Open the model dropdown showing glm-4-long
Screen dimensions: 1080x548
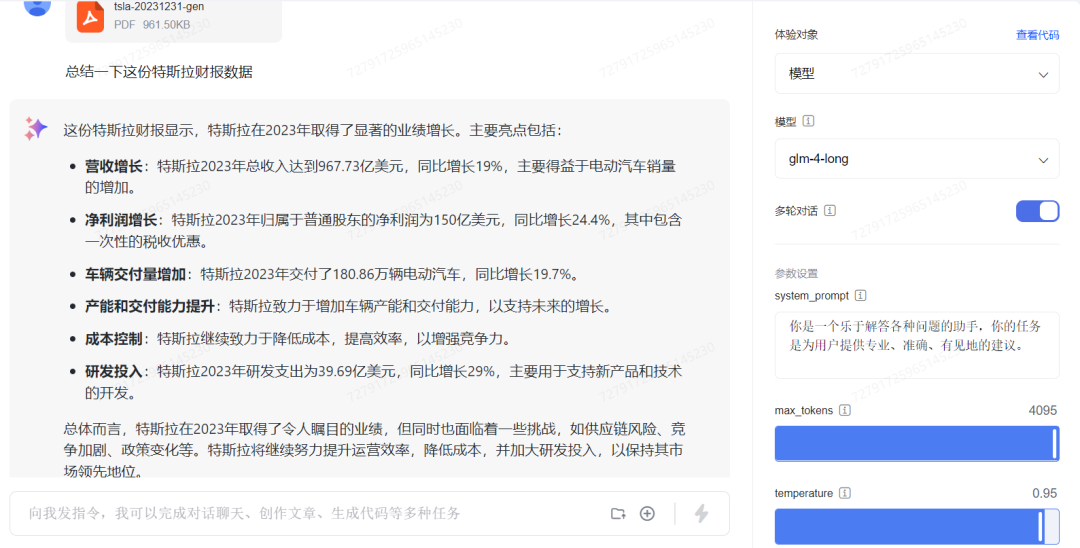point(917,159)
